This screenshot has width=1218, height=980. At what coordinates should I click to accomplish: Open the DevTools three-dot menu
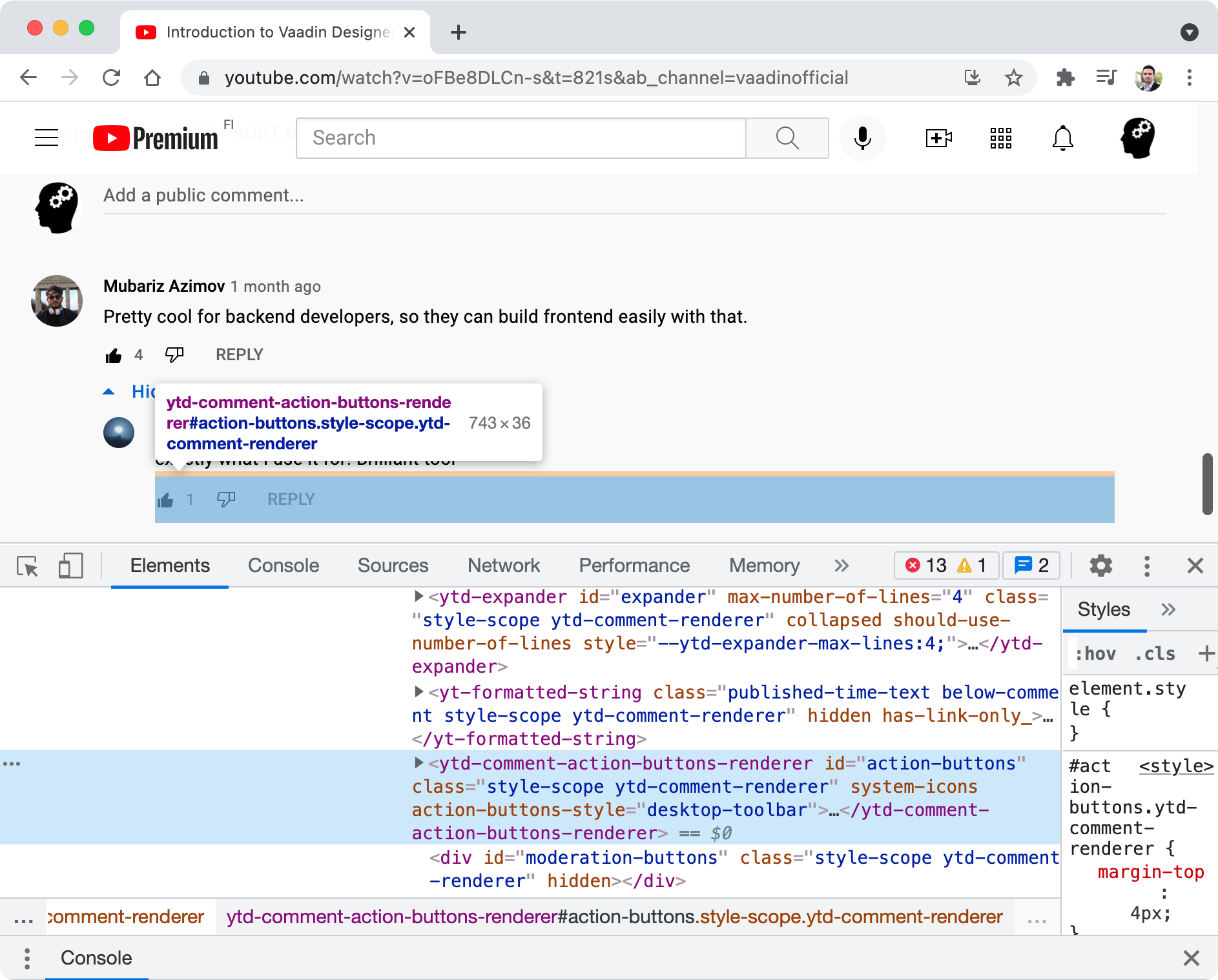coord(1147,566)
